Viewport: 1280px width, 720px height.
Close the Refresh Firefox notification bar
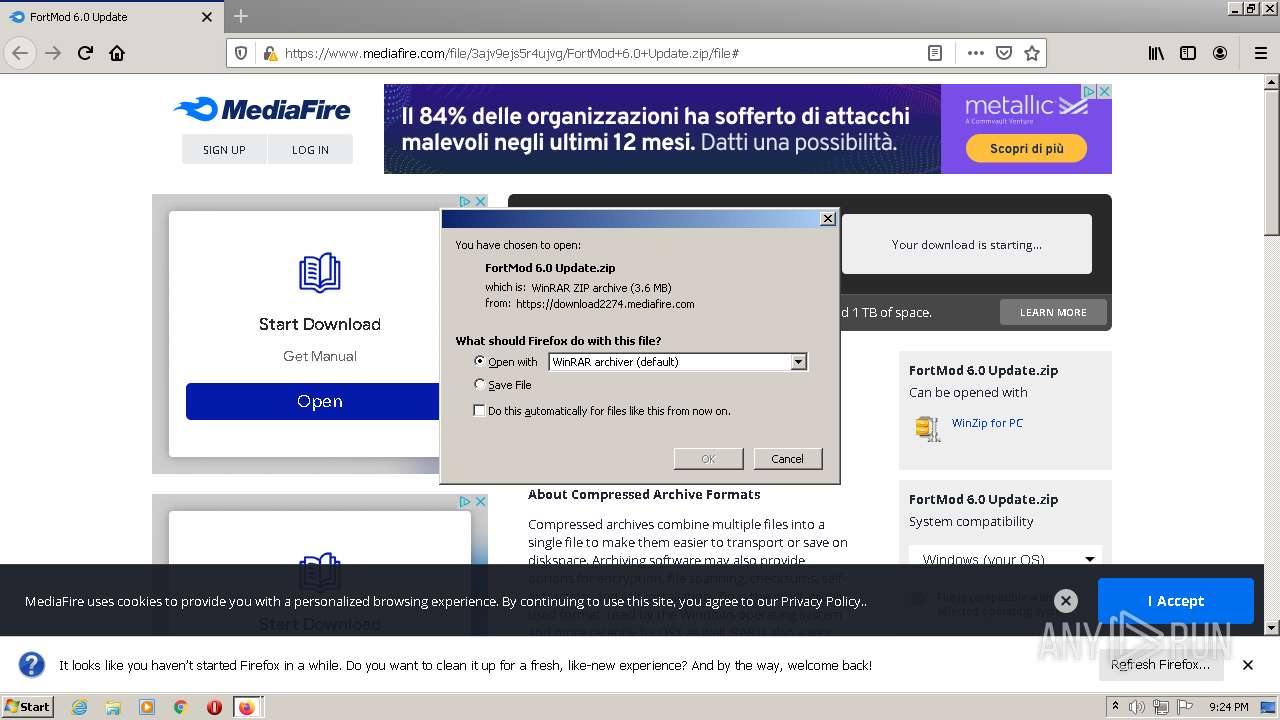1248,664
